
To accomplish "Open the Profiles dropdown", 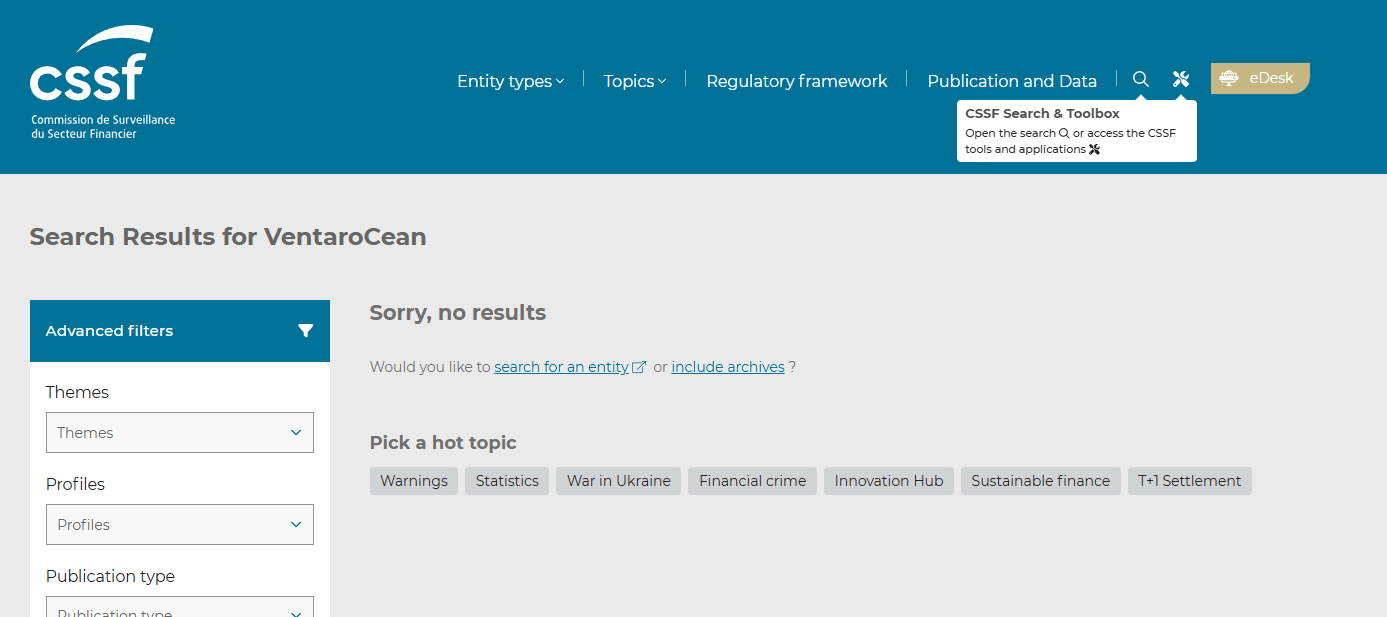I will pyautogui.click(x=180, y=525).
